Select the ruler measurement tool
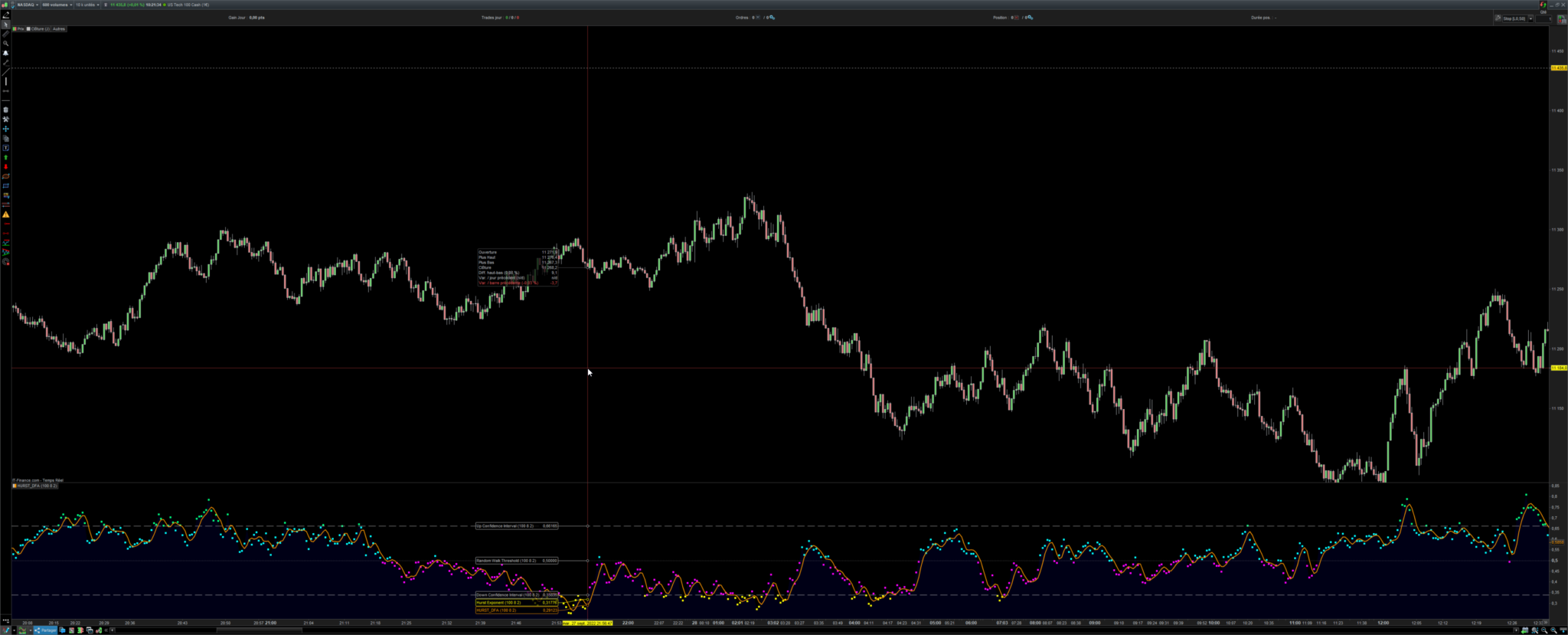Image resolution: width=1568 pixels, height=635 pixels. point(5,34)
